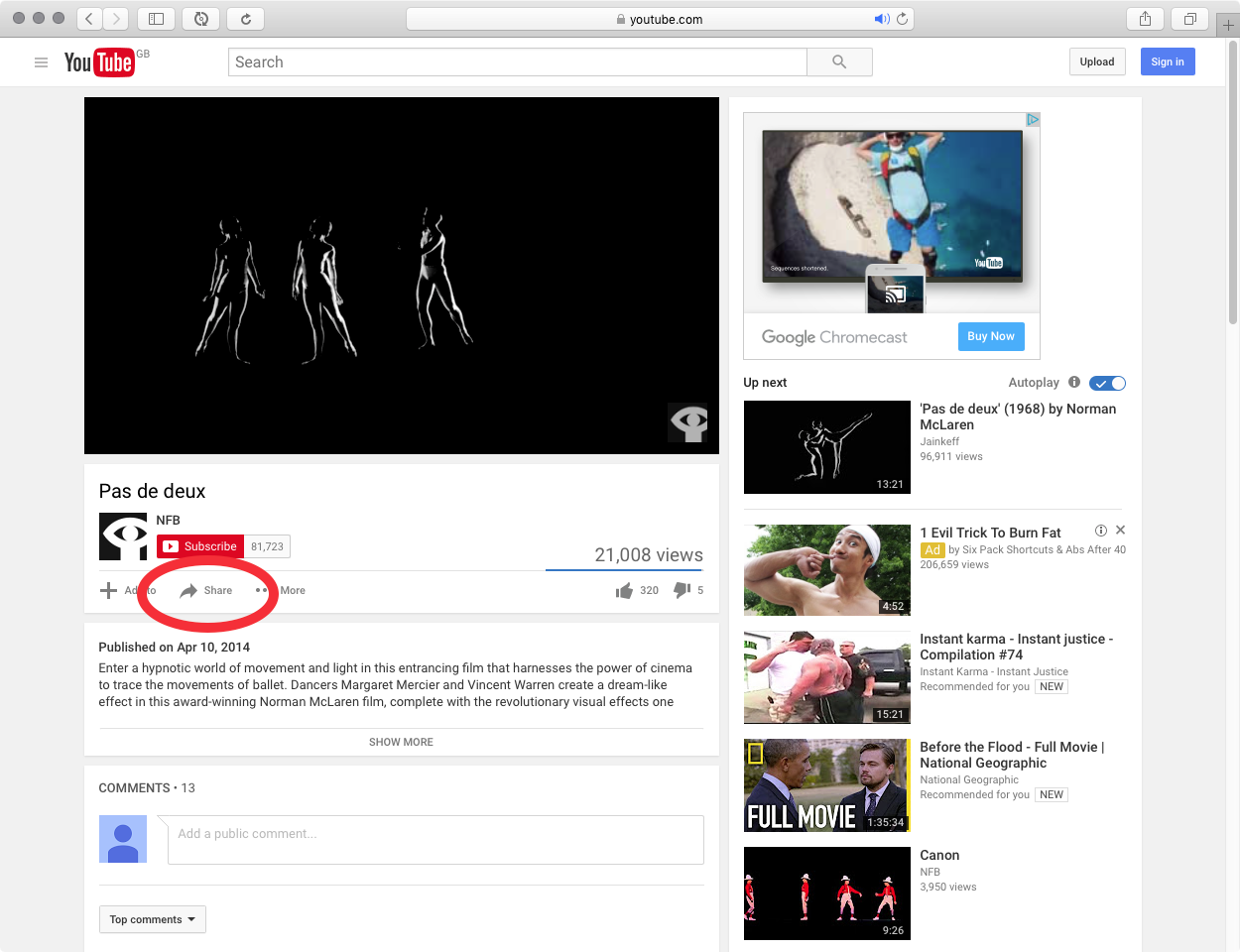Visit the Jainkeff channel link

coord(939,441)
